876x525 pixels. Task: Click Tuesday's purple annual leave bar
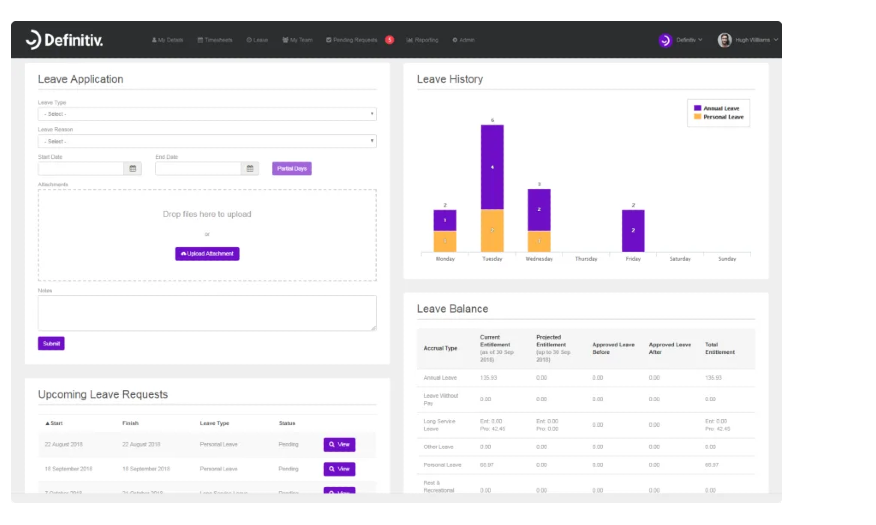tap(492, 167)
